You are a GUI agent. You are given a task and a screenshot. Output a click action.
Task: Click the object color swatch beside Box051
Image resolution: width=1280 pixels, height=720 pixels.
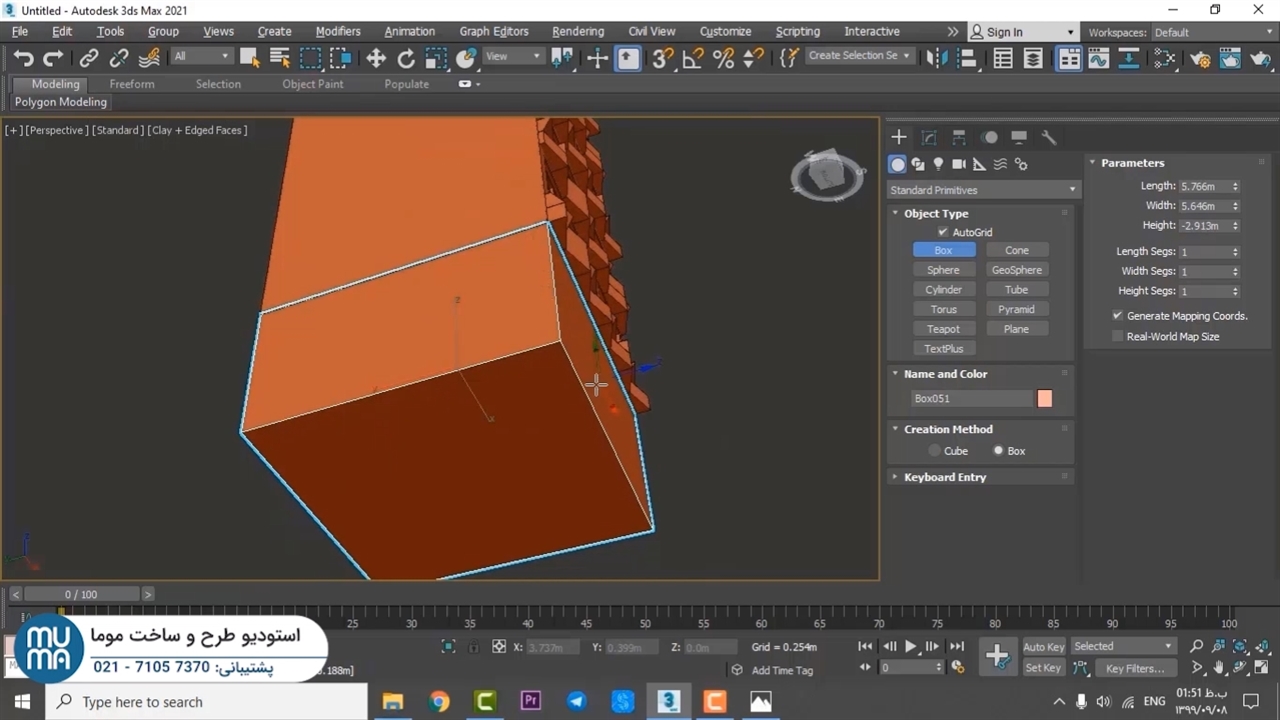pyautogui.click(x=1044, y=399)
